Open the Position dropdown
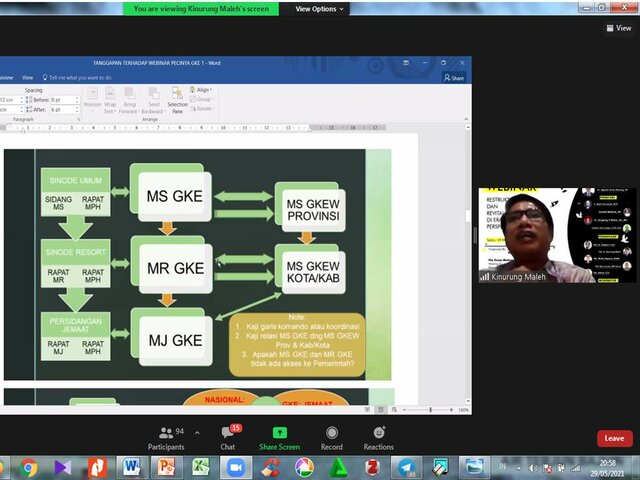This screenshot has height=480, width=640. tap(92, 100)
